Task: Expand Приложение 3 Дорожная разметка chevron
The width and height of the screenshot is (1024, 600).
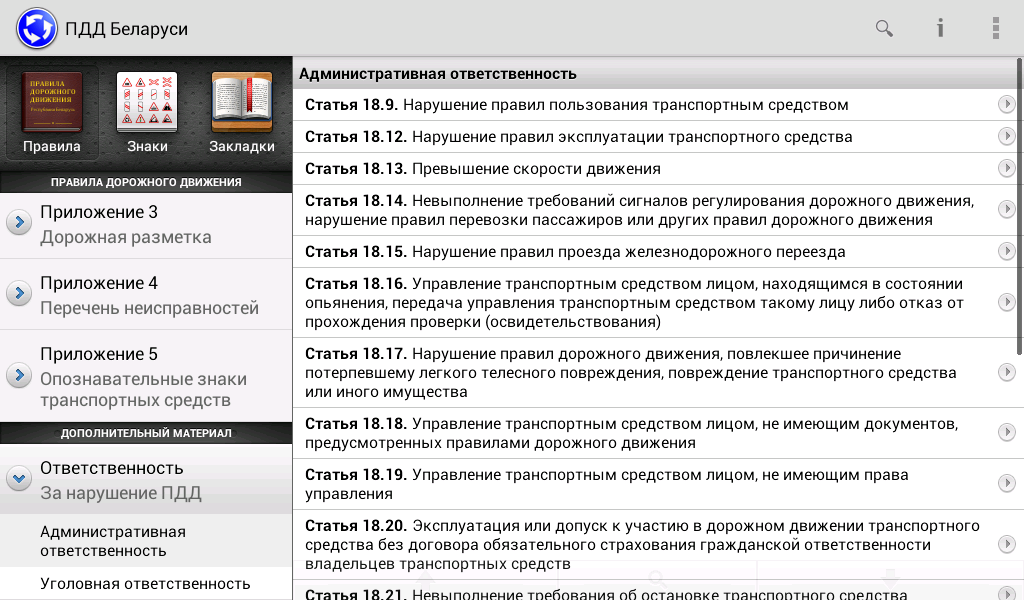Action: click(19, 223)
